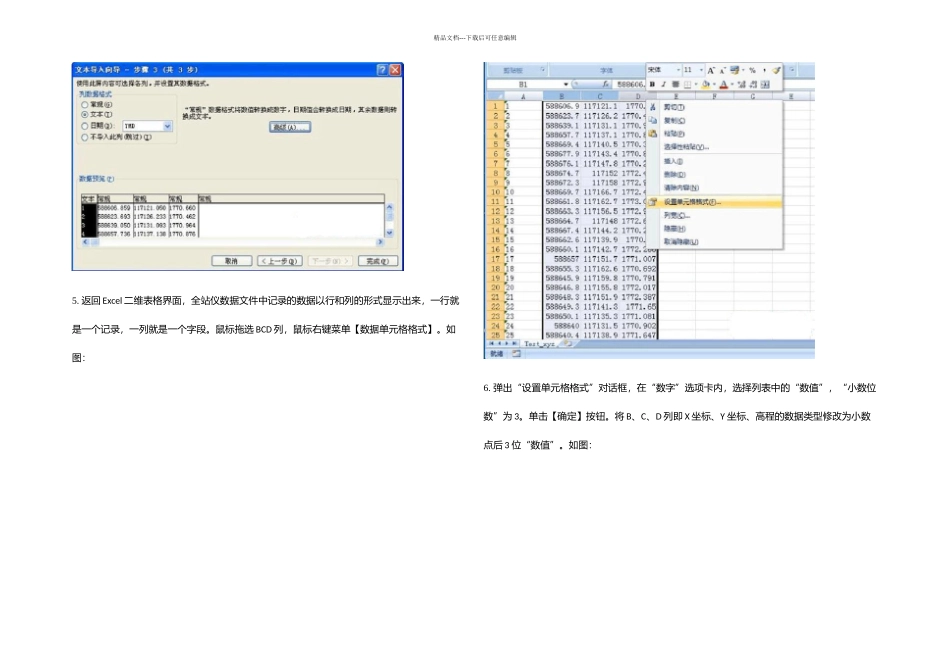Image resolution: width=950 pixels, height=672 pixels.
Task: Click the percent style icon
Action: [x=752, y=70]
